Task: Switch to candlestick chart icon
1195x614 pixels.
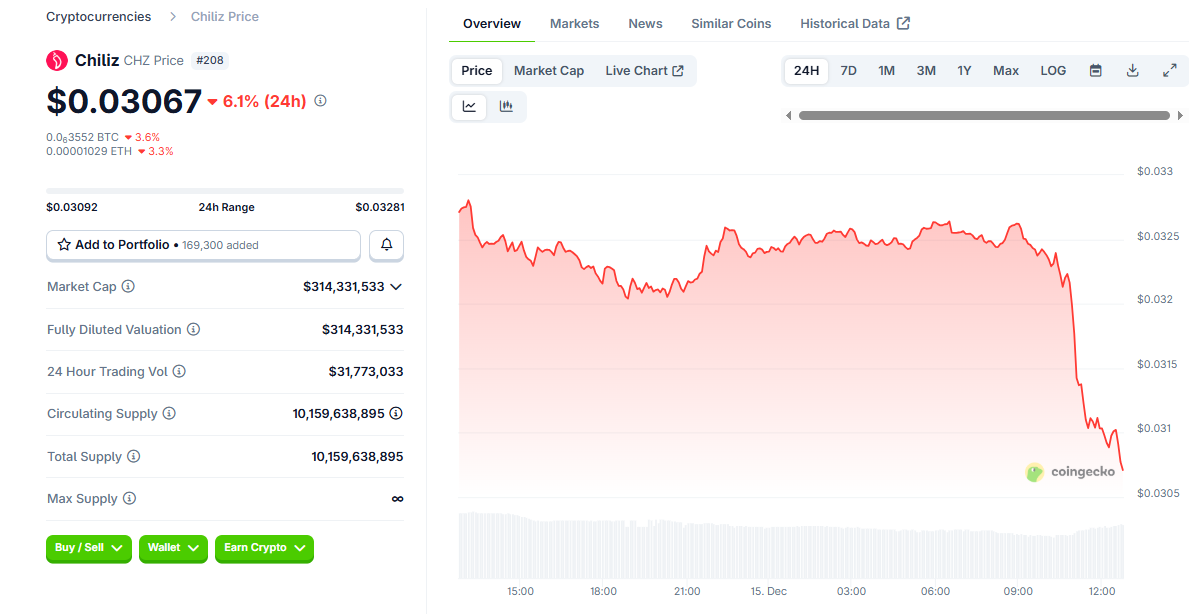Action: click(506, 106)
